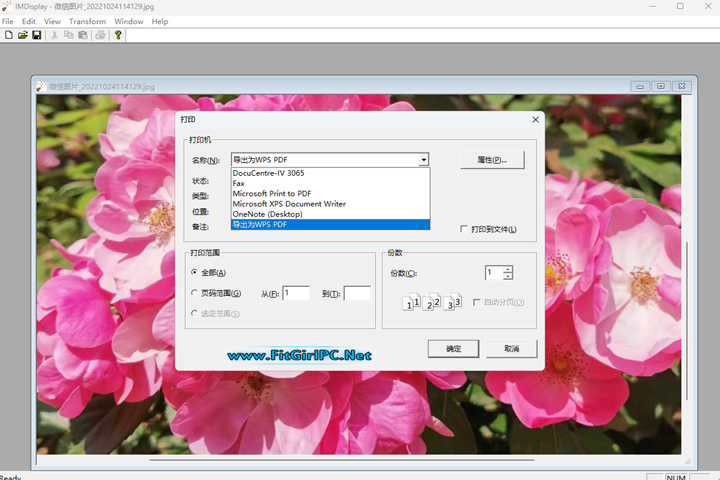Select the 页码范围 radio button
This screenshot has width=720, height=480.
pos(195,293)
